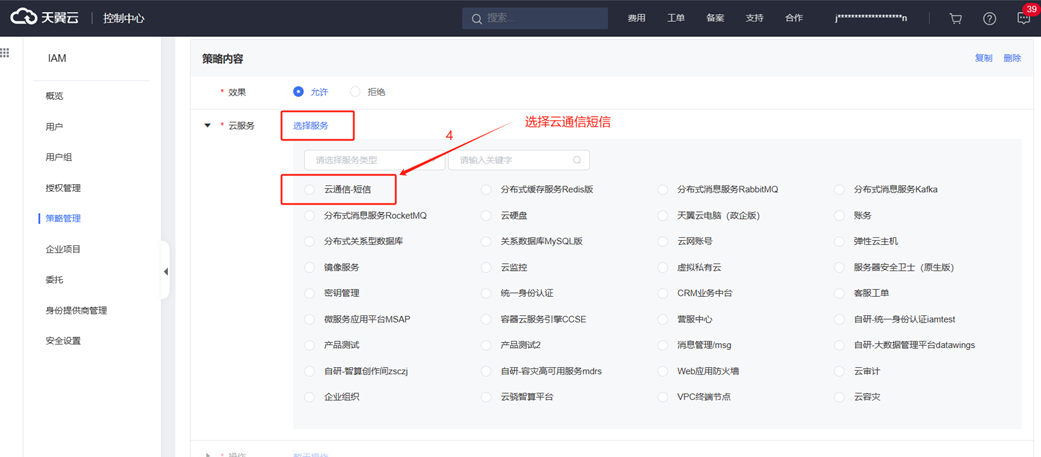Select the 云通信-短信 service radio
The height and width of the screenshot is (457, 1041).
click(x=310, y=189)
